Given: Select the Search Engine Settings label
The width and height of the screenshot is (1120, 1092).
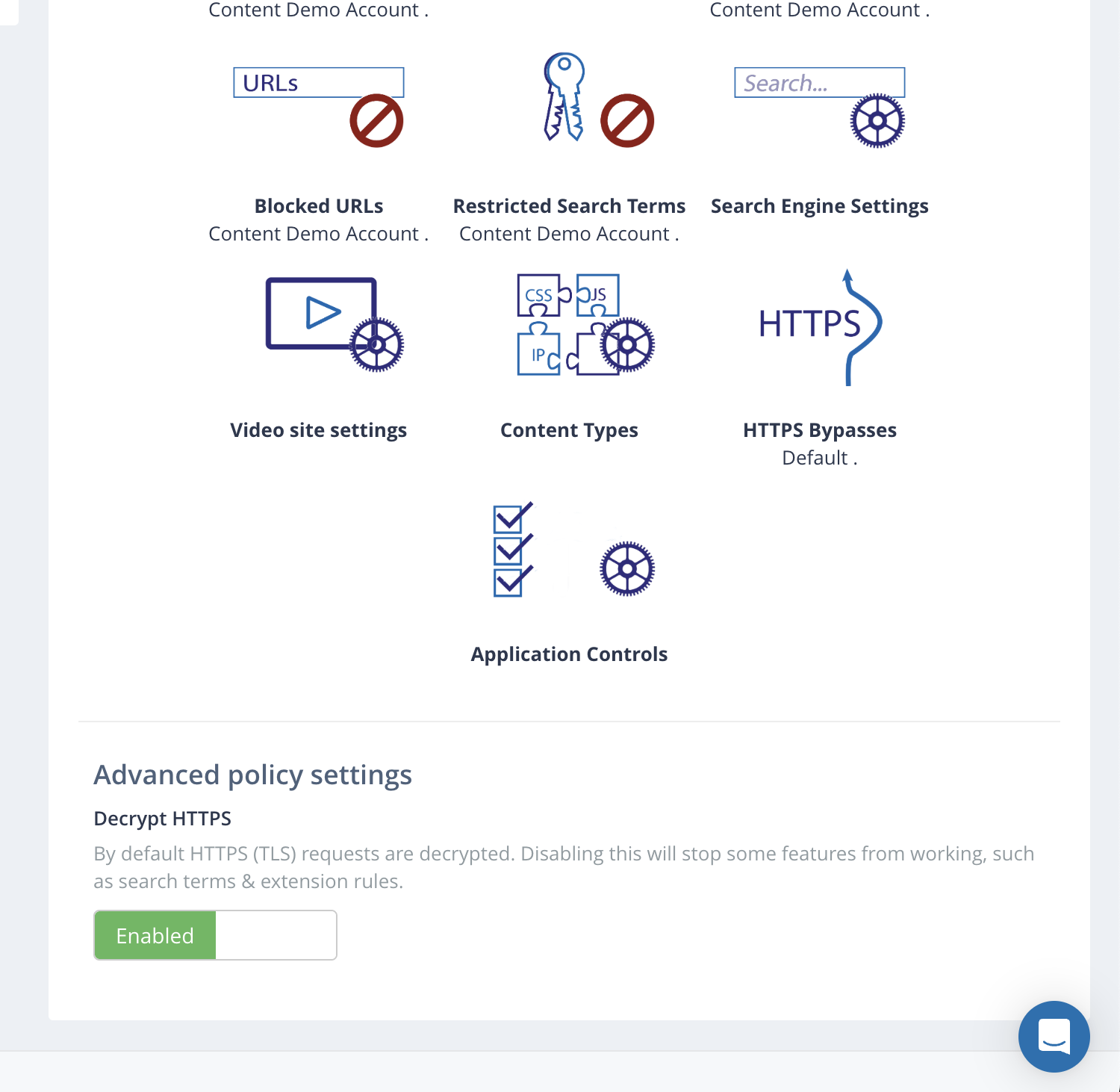Looking at the screenshot, I should [820, 206].
